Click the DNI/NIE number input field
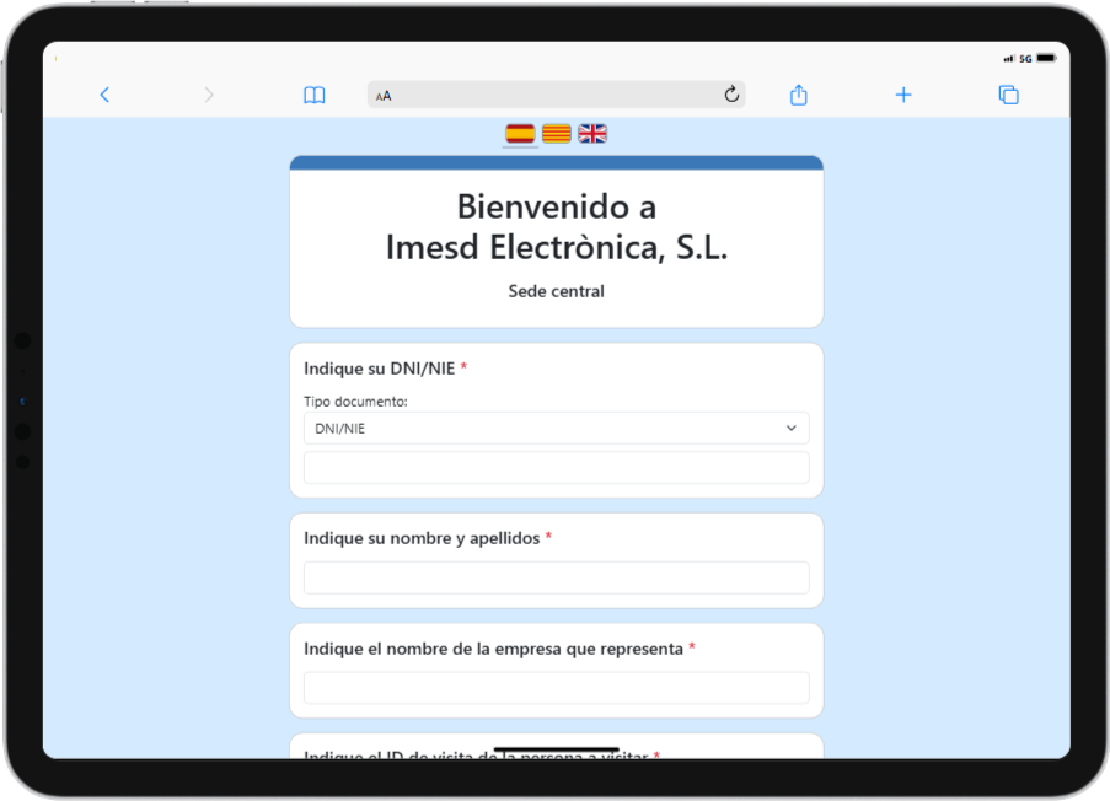The height and width of the screenshot is (801, 1110). point(556,468)
